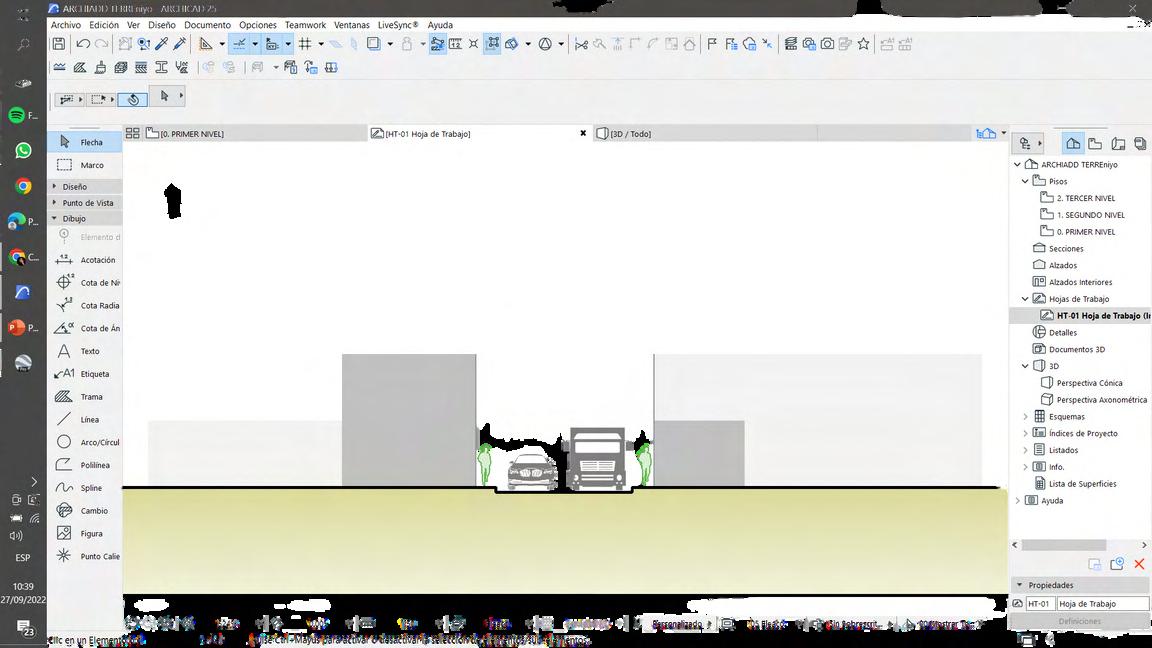
Task: Select the Flecha arrow tool
Action: [x=85, y=142]
